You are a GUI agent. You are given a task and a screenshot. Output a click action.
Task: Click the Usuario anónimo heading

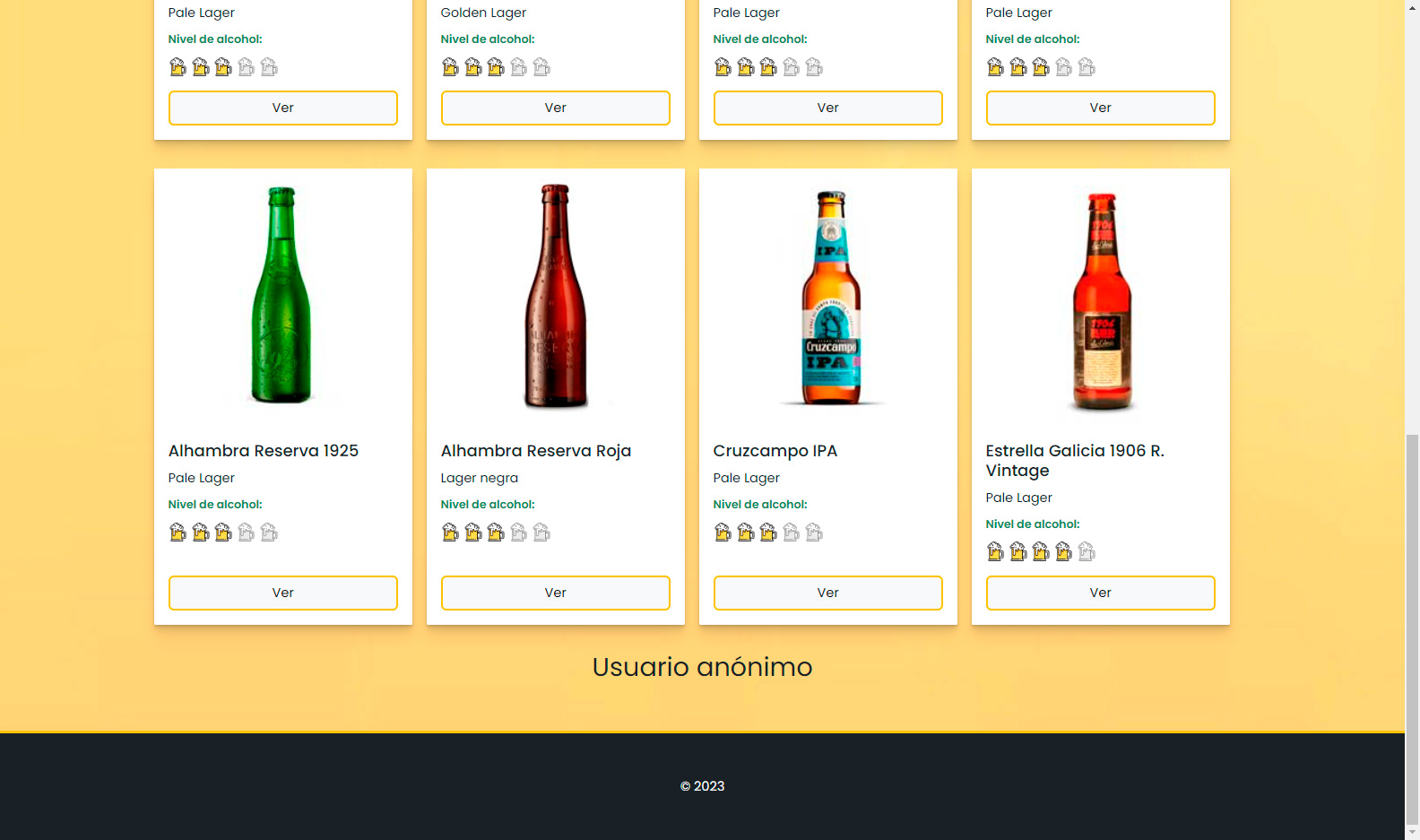pyautogui.click(x=703, y=667)
